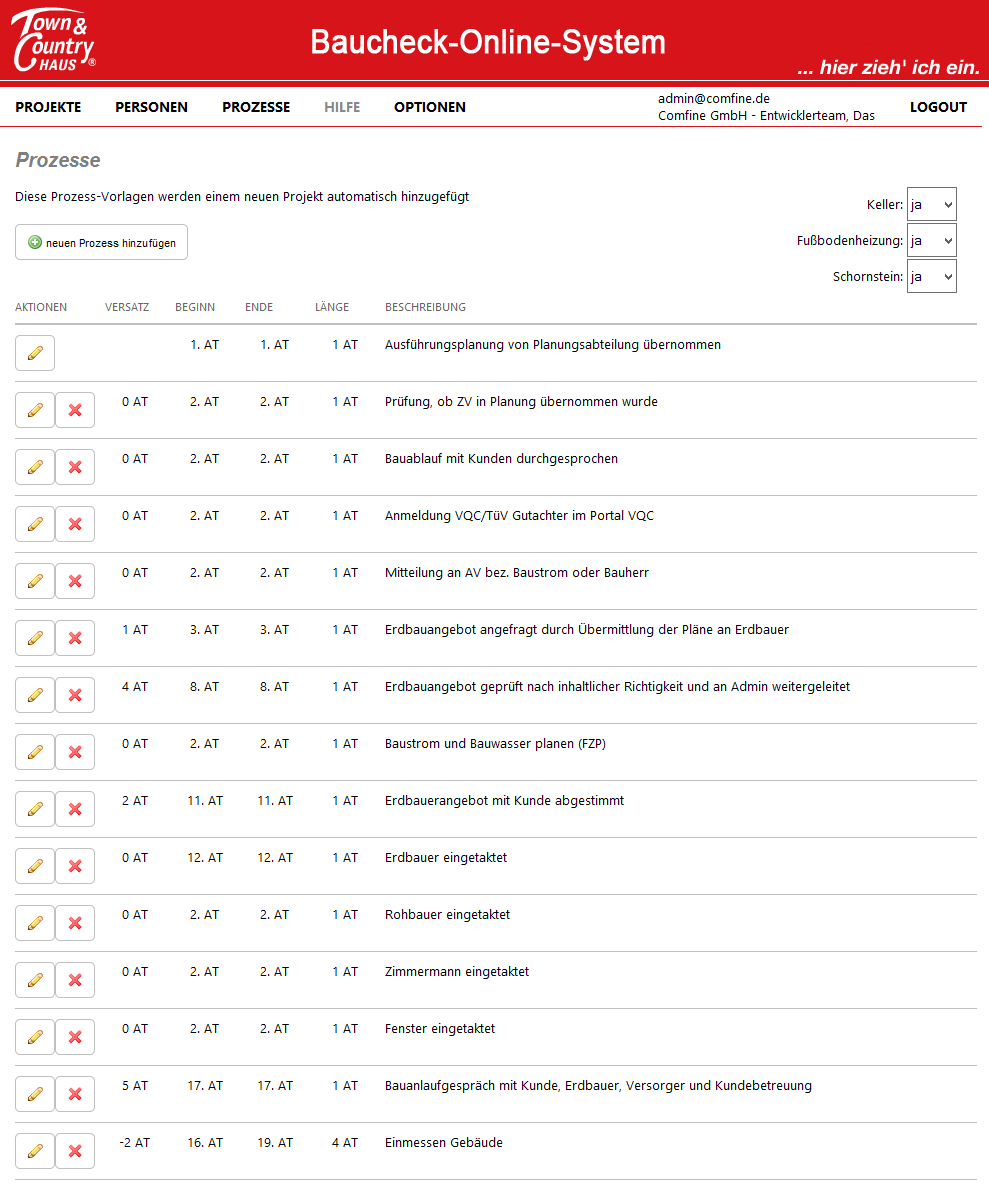Edit the 'Einmessen Gebäude' process
The width and height of the screenshot is (989, 1185).
pos(35,1151)
